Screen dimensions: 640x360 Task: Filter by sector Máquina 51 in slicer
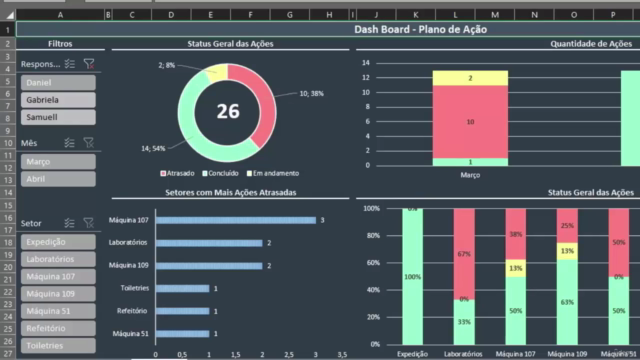coord(58,311)
